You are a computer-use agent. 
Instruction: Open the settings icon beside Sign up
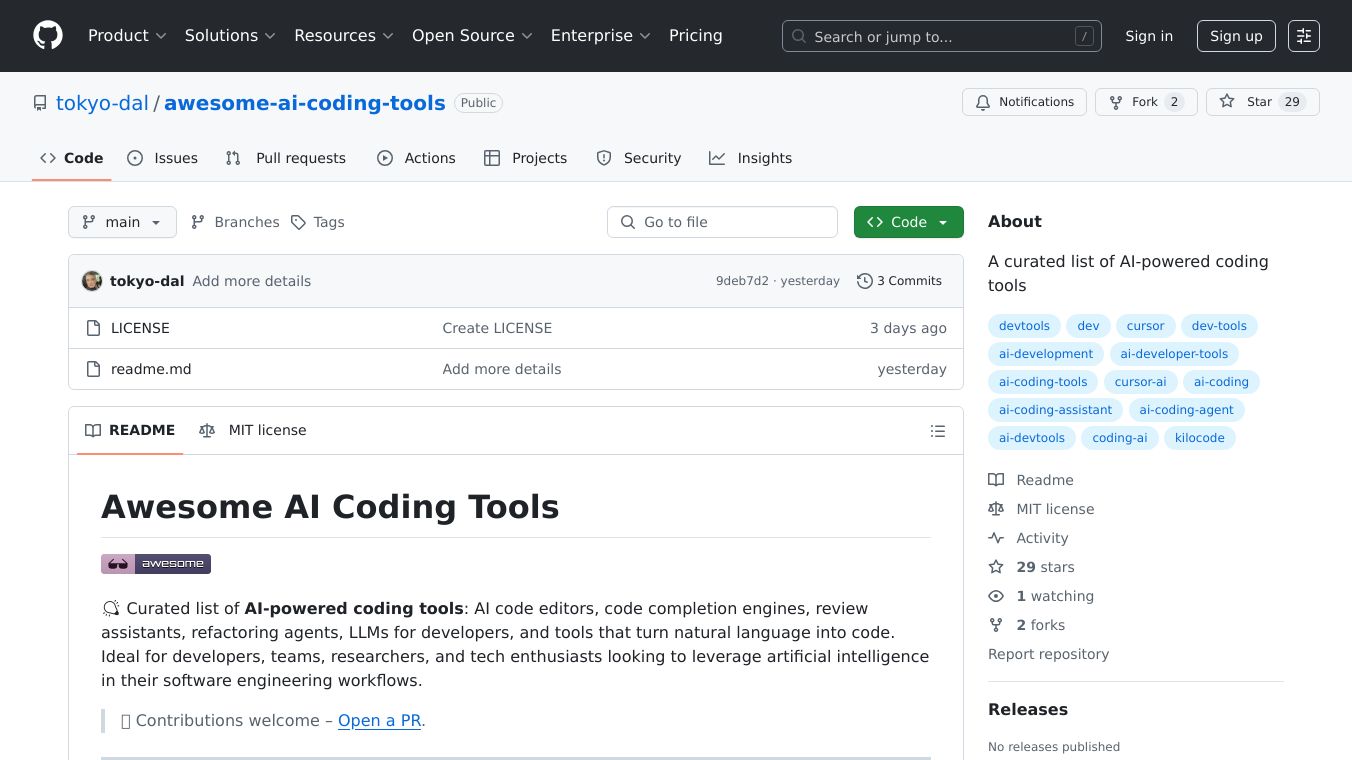pyautogui.click(x=1303, y=36)
